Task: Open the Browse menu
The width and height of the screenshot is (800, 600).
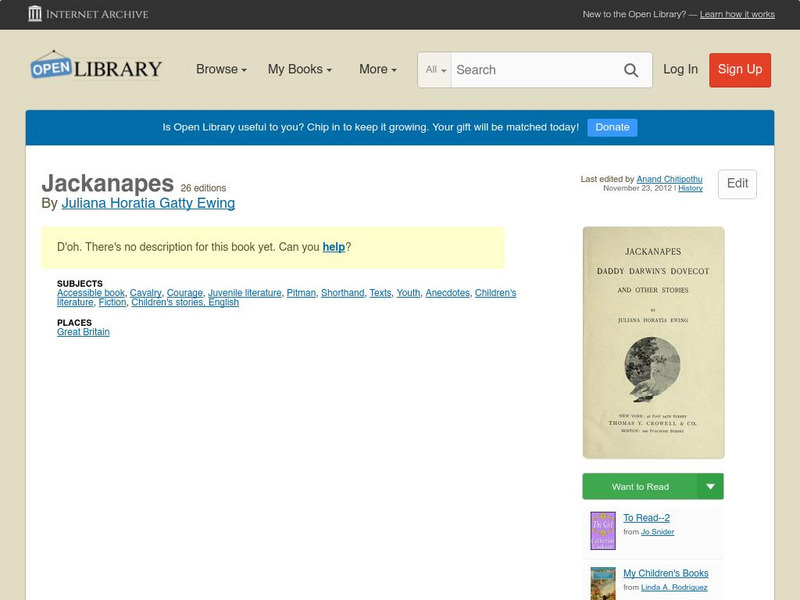Action: (218, 70)
